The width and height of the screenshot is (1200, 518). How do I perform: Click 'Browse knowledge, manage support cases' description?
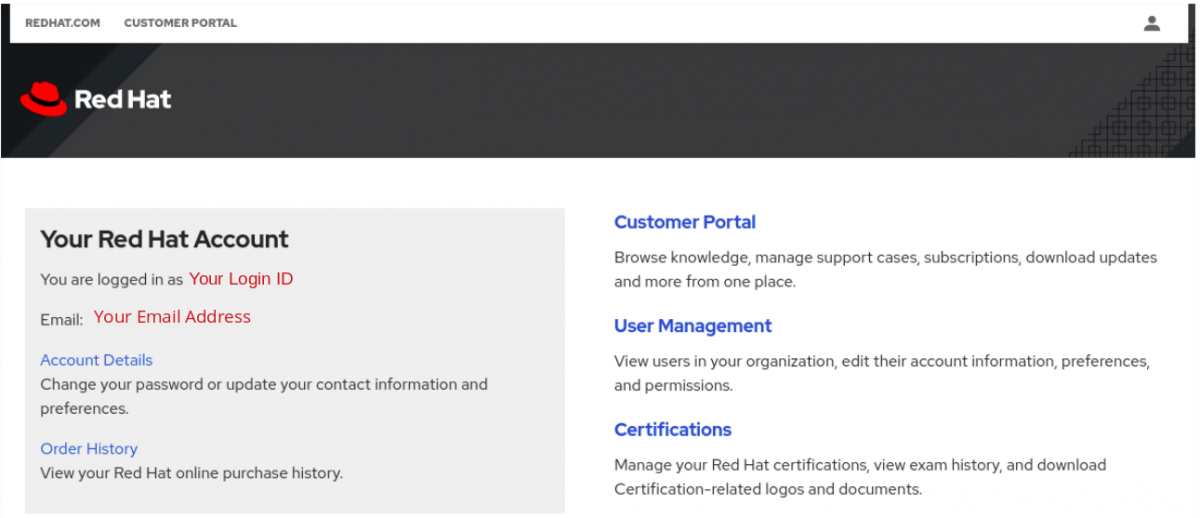(x=885, y=269)
